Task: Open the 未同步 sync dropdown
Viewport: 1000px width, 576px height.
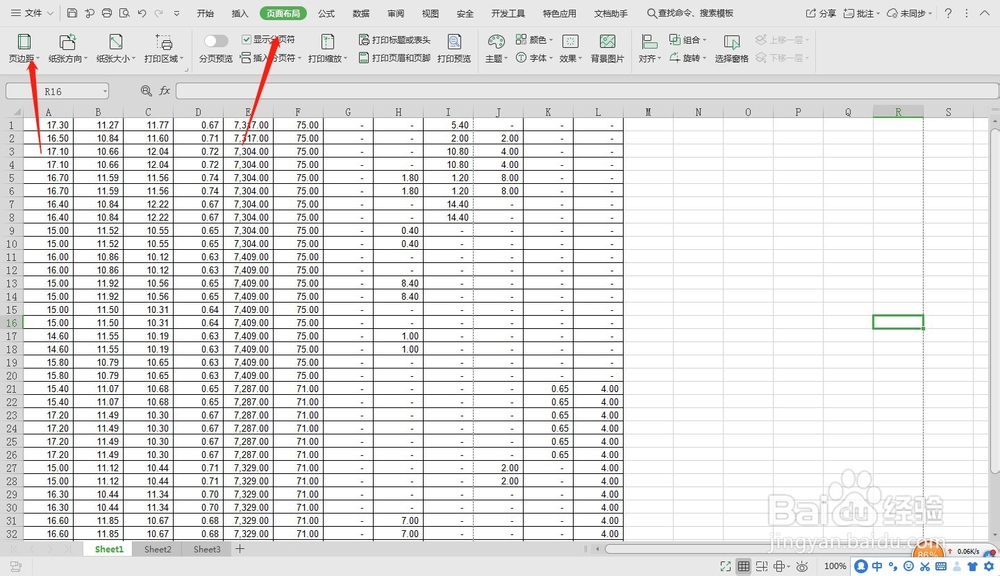Action: click(x=930, y=13)
